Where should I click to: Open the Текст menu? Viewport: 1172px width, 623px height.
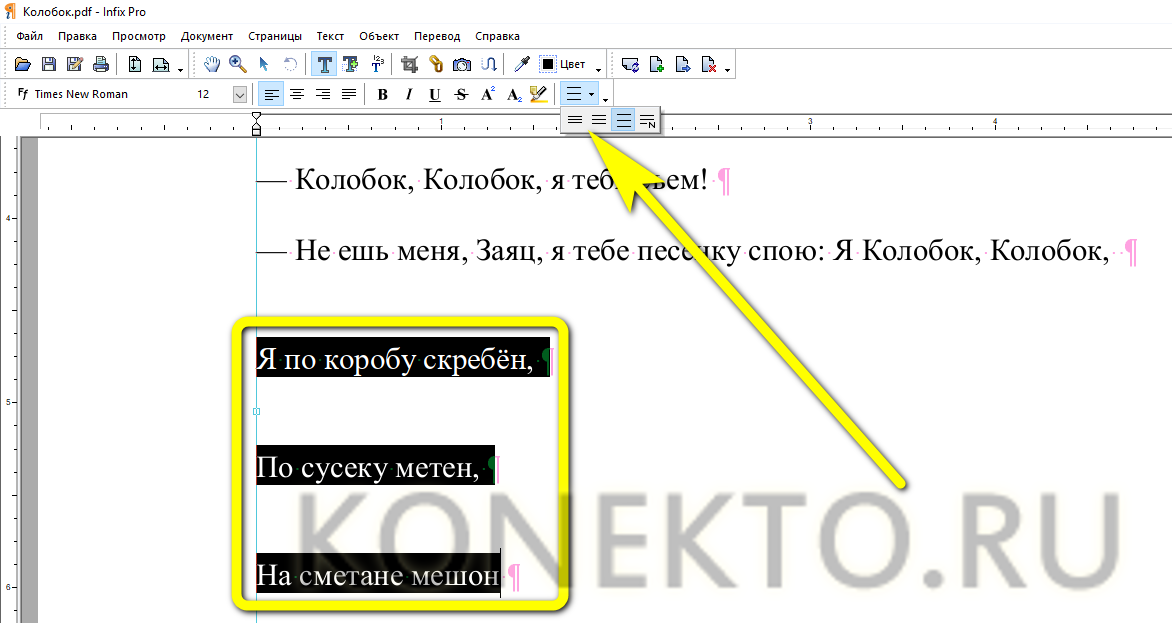click(x=330, y=36)
